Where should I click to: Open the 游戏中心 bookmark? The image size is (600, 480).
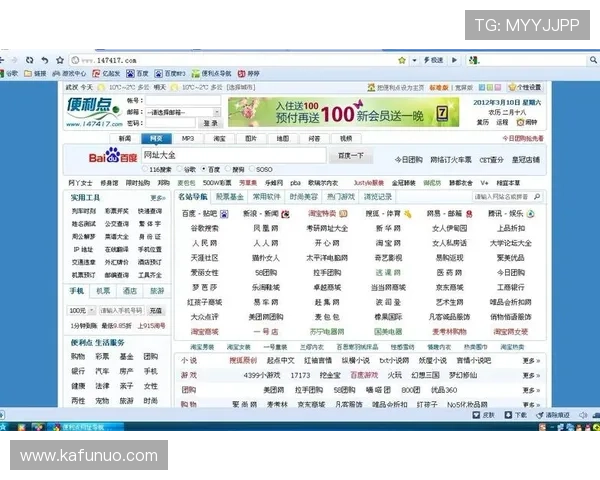[x=69, y=73]
